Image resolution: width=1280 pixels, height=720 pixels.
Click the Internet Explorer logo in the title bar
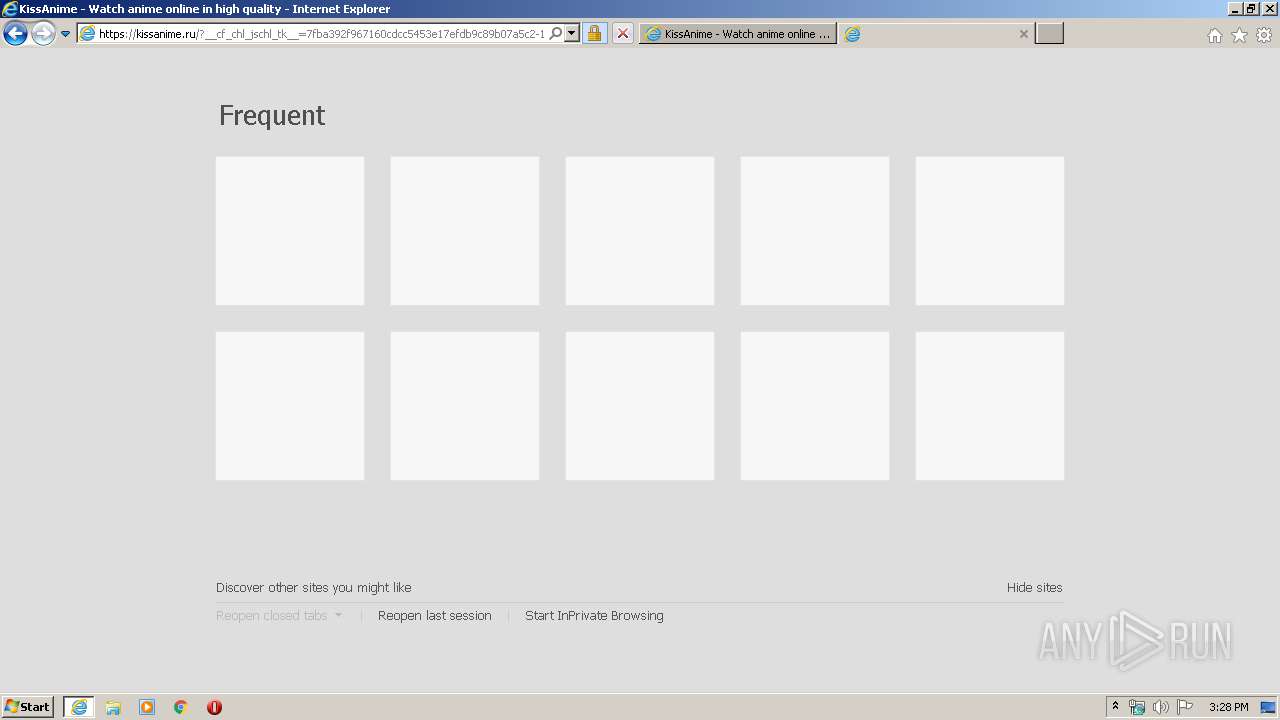pyautogui.click(x=10, y=9)
